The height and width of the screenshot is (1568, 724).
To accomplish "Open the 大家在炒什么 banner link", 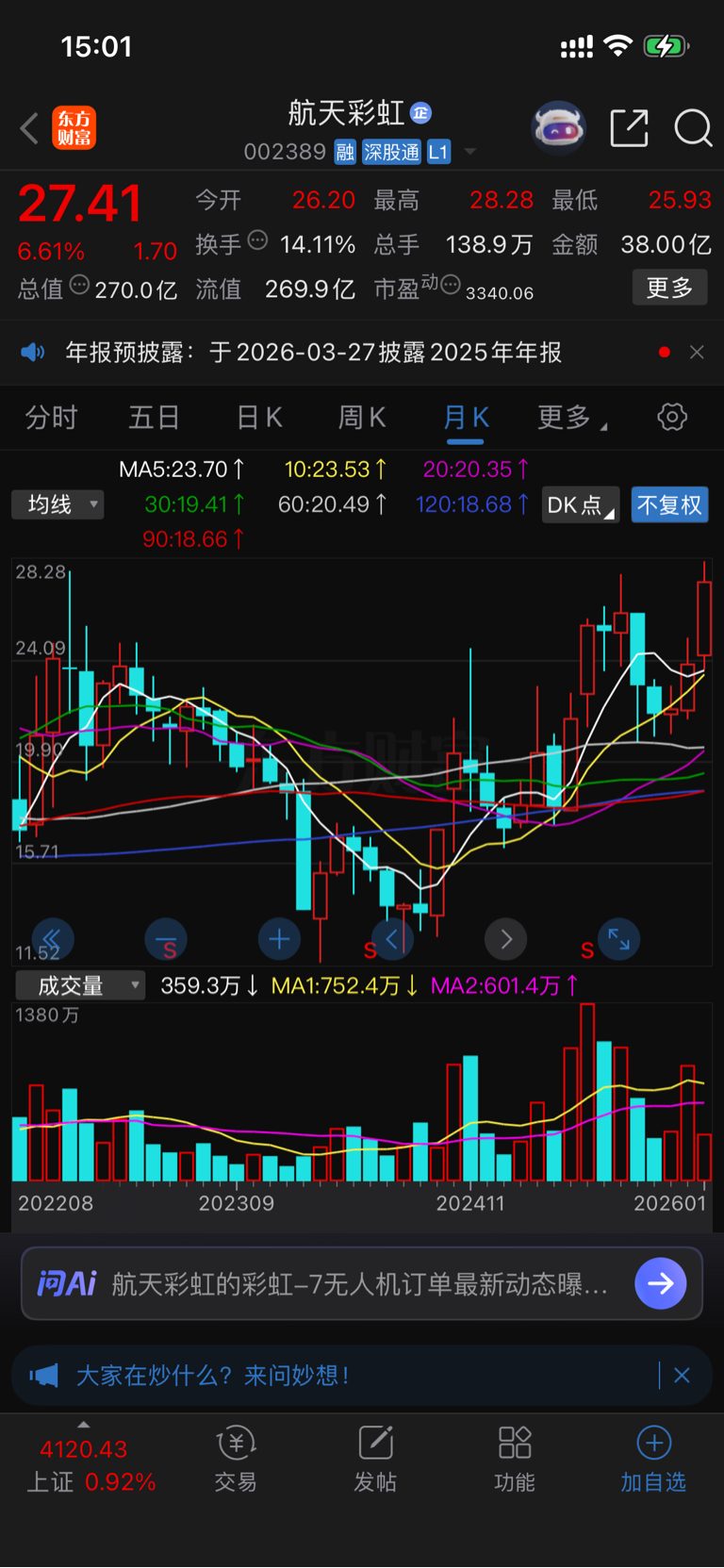I will click(213, 1376).
